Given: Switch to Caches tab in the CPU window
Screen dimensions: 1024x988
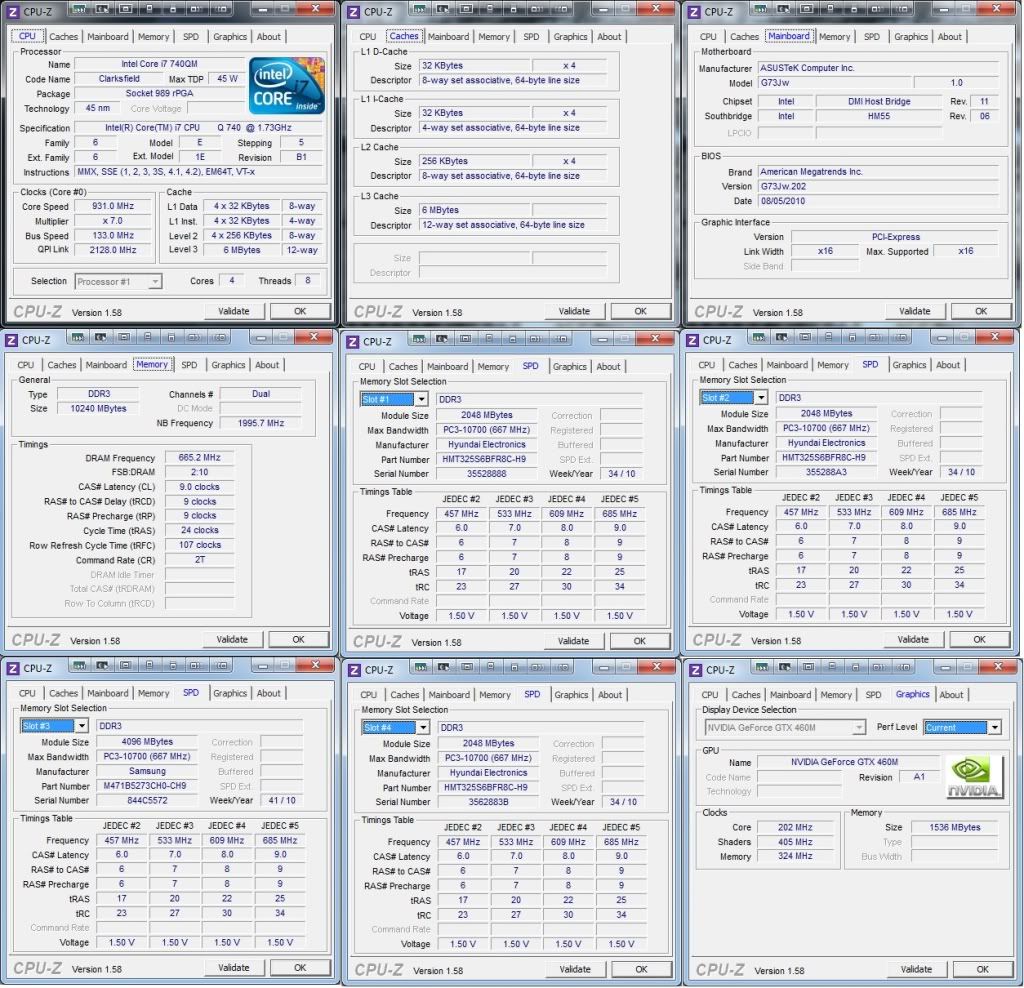Looking at the screenshot, I should [x=63, y=37].
